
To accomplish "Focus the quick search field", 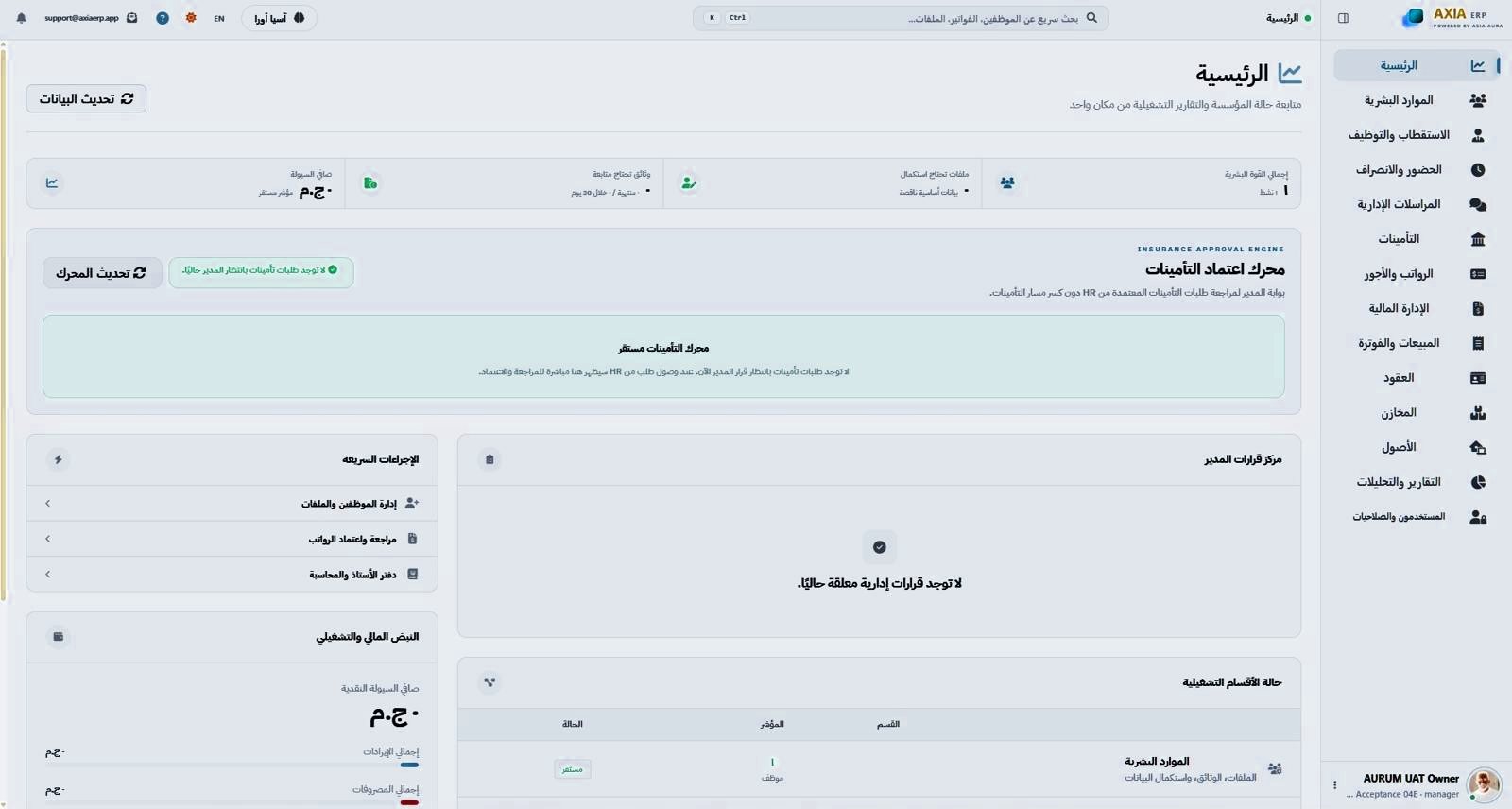I will (x=901, y=18).
